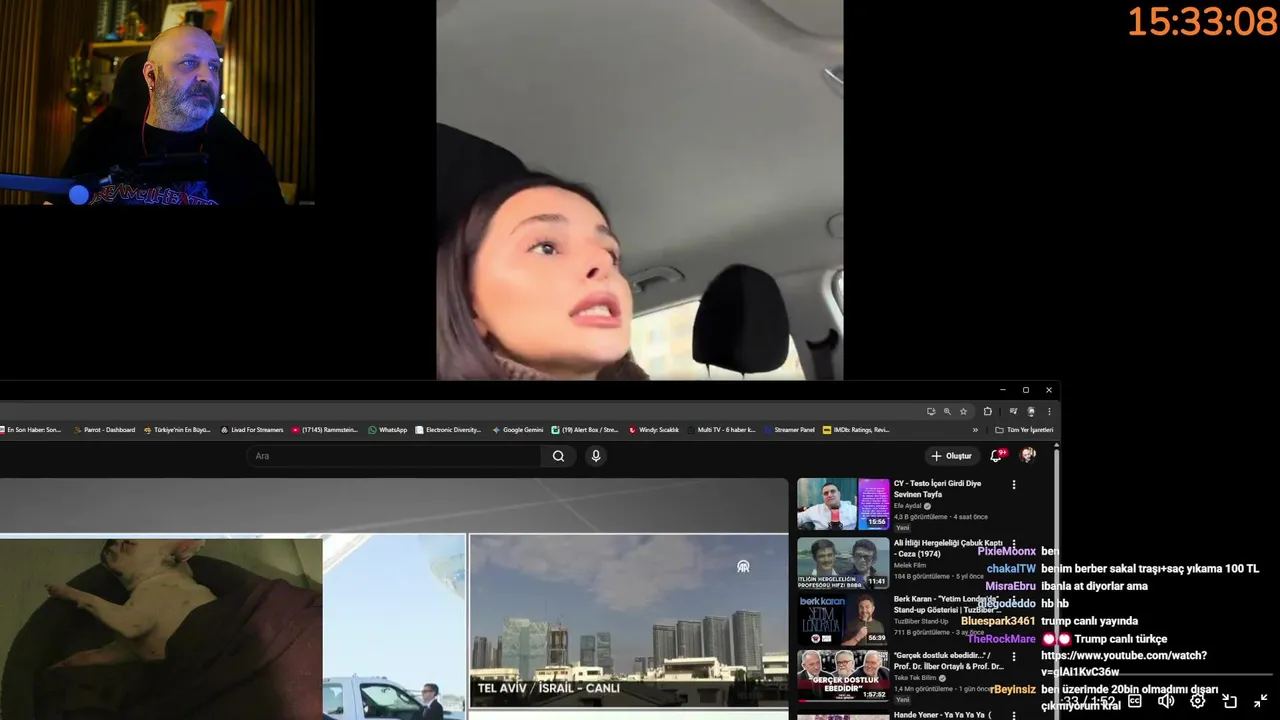Open options menu for Gerçek dostluk ebedidir video
Screen dimensions: 1280x720
click(1014, 657)
